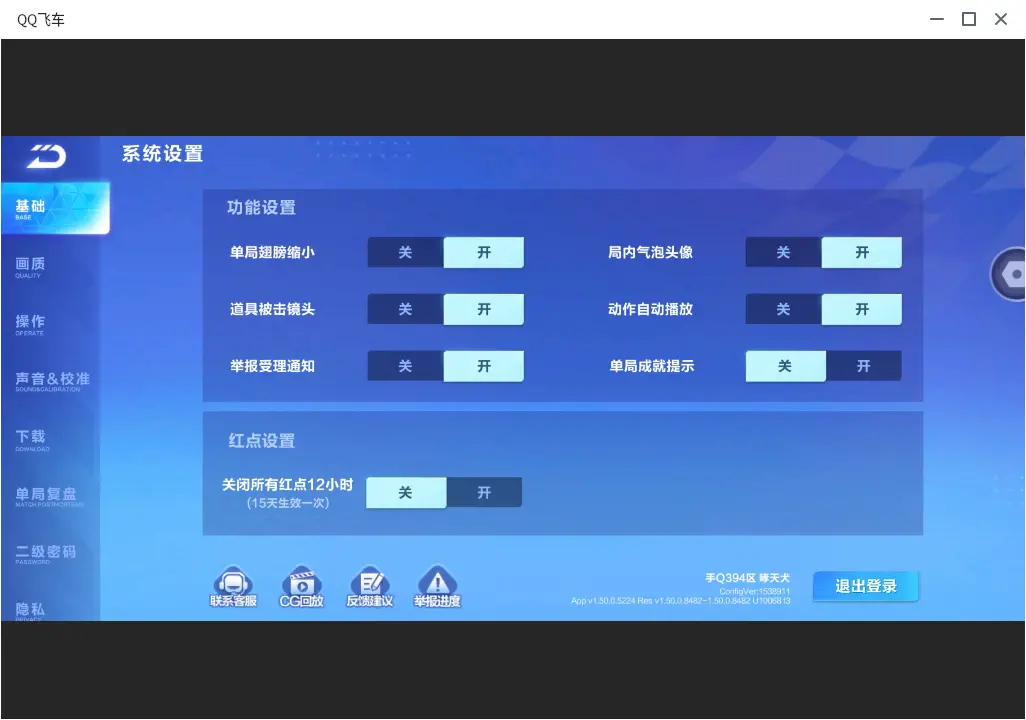
Task: Turn off 单局成就提示 with 关
Action: [785, 366]
